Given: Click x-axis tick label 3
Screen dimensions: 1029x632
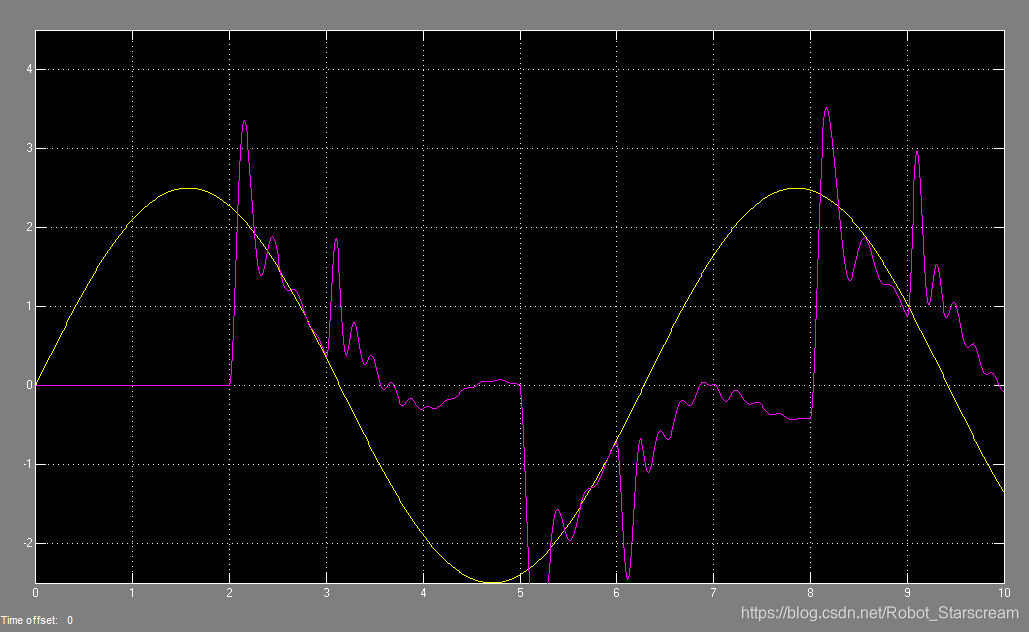Looking at the screenshot, I should 327,593.
